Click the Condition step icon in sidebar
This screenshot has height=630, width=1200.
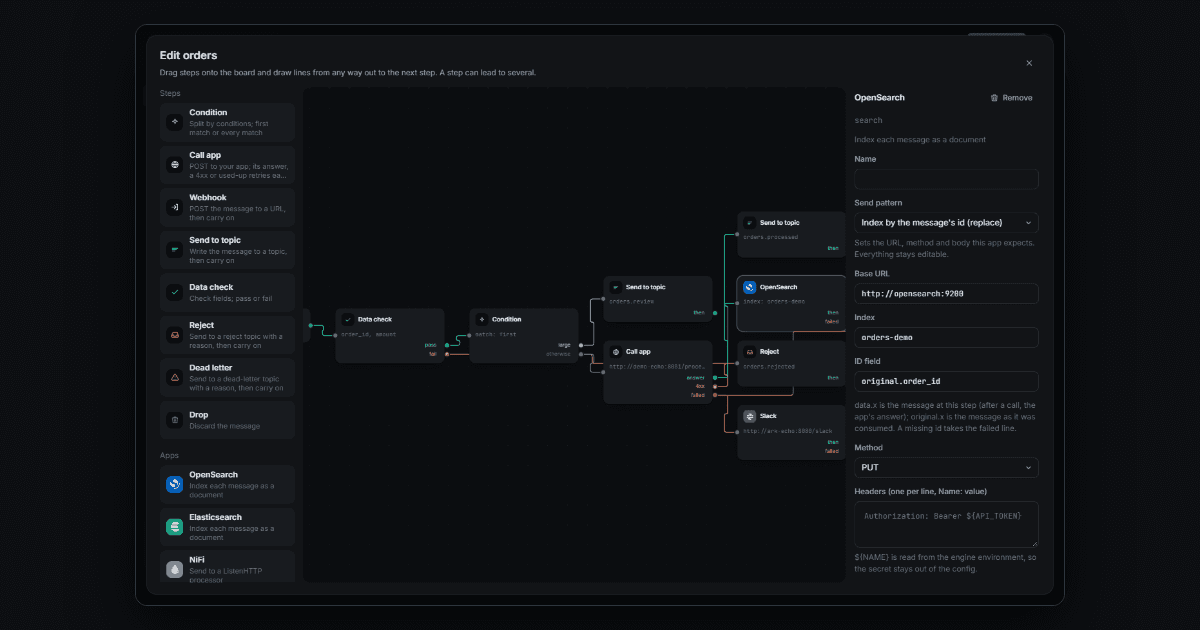pyautogui.click(x=175, y=122)
